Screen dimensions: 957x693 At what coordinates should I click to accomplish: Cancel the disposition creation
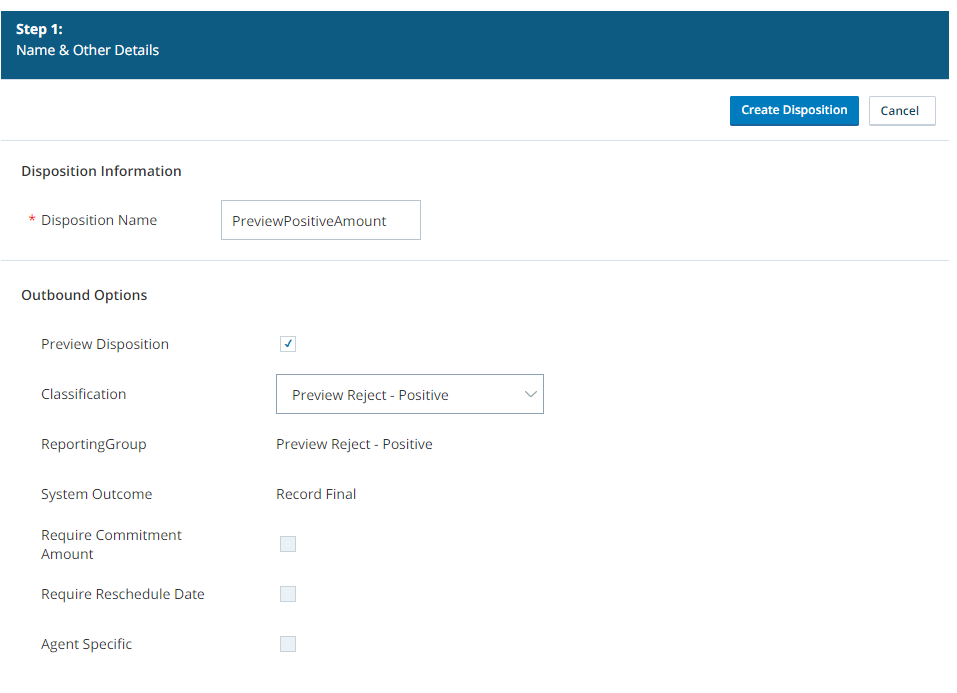click(x=901, y=111)
